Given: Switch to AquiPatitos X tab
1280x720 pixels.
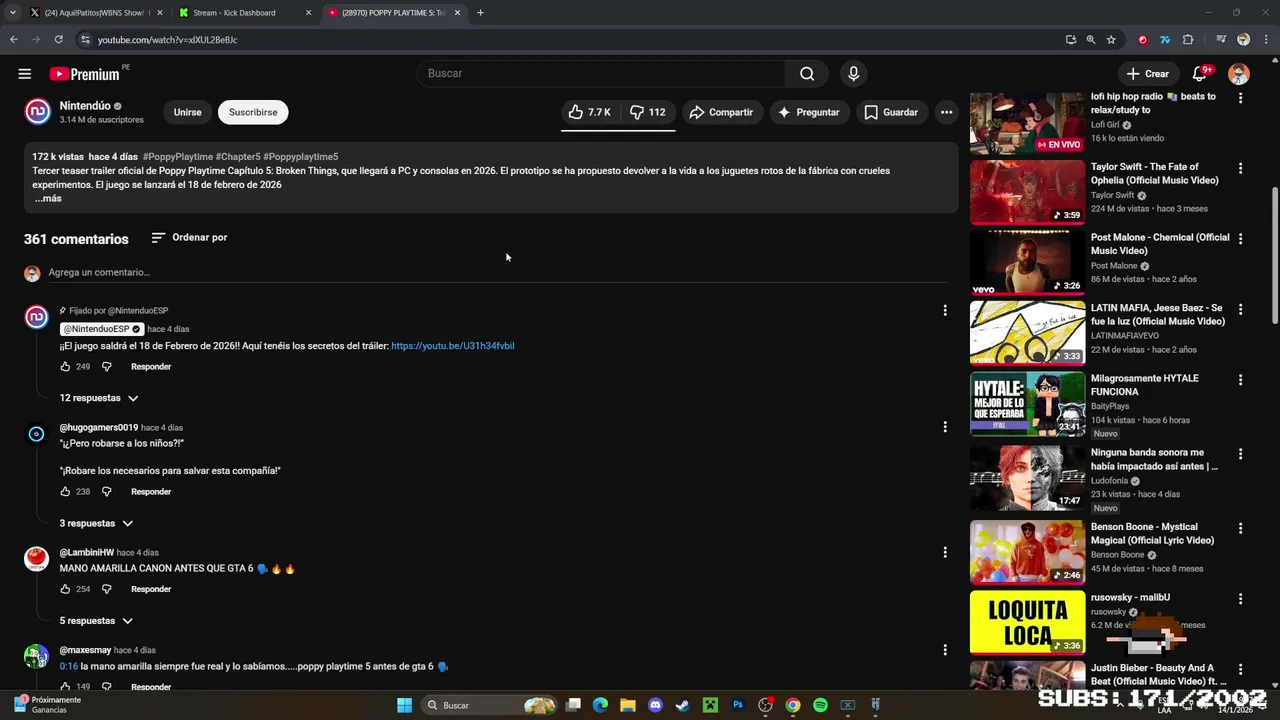Looking at the screenshot, I should point(95,13).
